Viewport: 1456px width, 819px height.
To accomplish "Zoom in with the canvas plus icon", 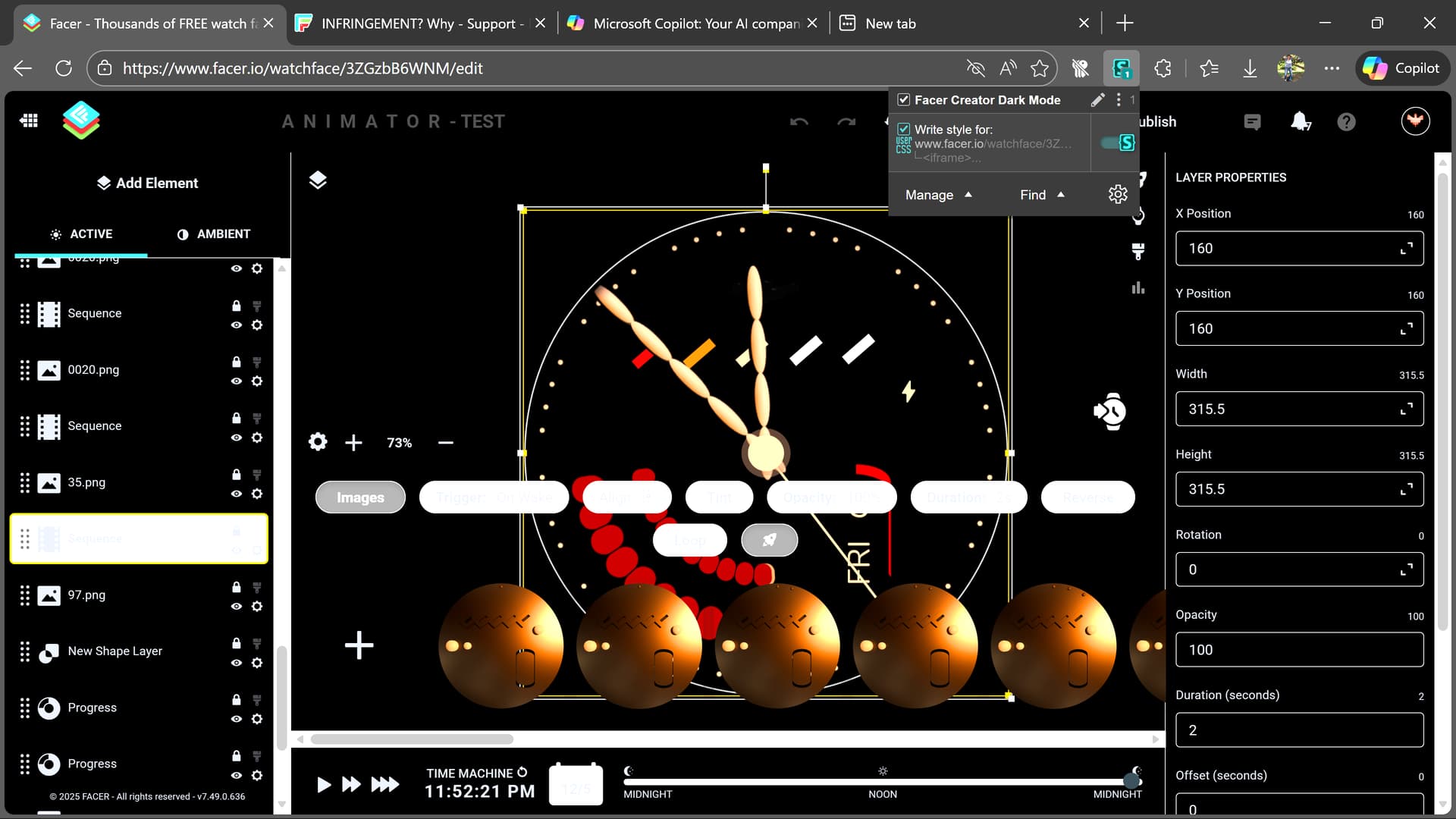I will 353,442.
